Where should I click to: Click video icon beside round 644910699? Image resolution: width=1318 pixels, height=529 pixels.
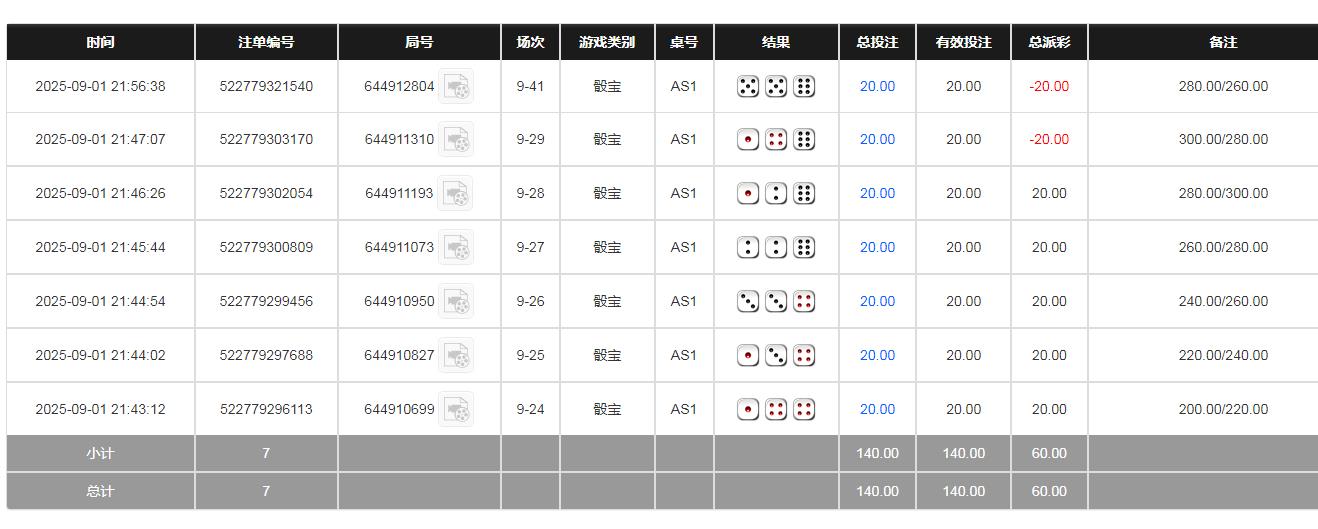click(x=456, y=410)
